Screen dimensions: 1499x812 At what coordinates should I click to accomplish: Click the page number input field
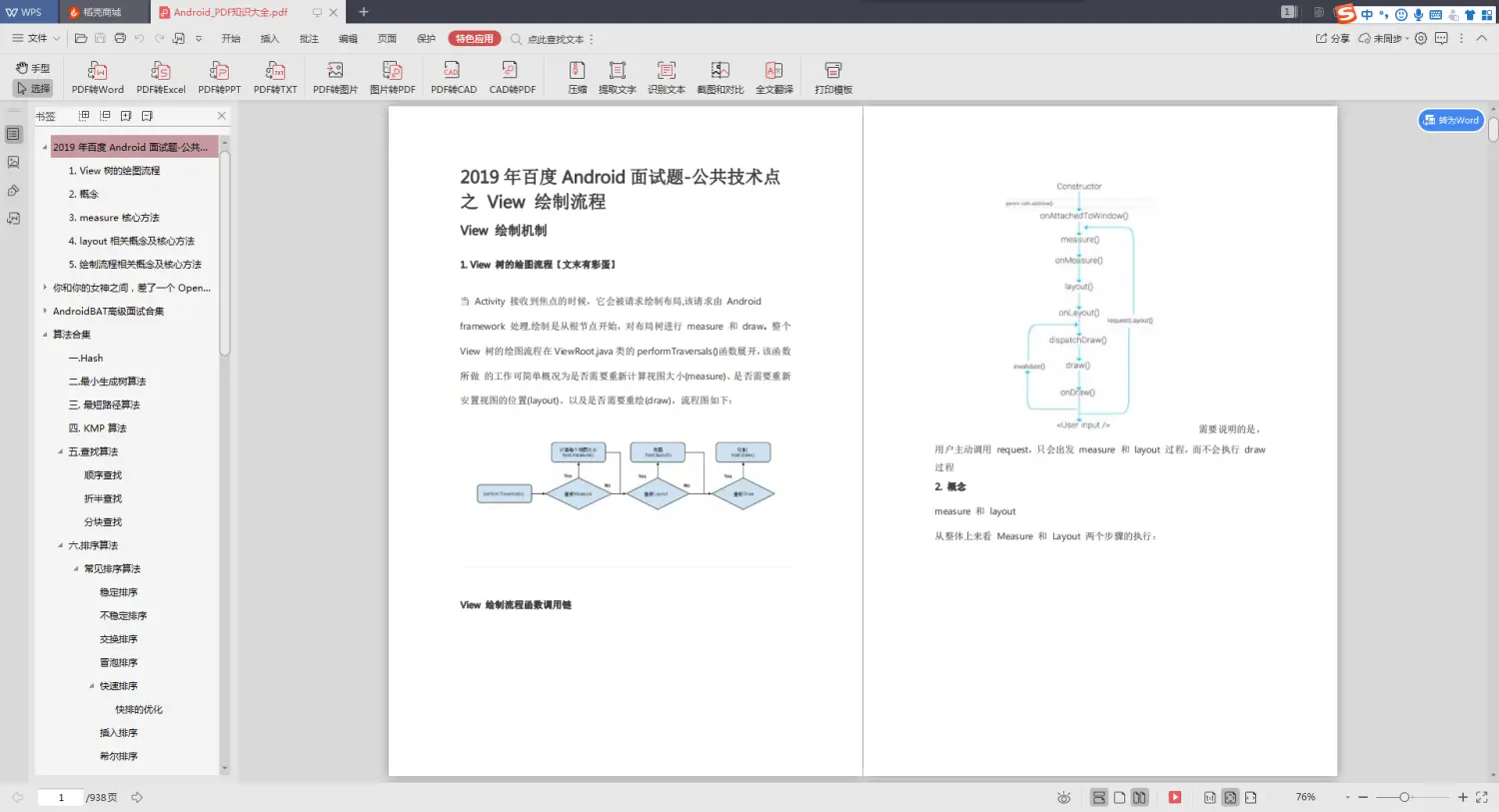60,797
